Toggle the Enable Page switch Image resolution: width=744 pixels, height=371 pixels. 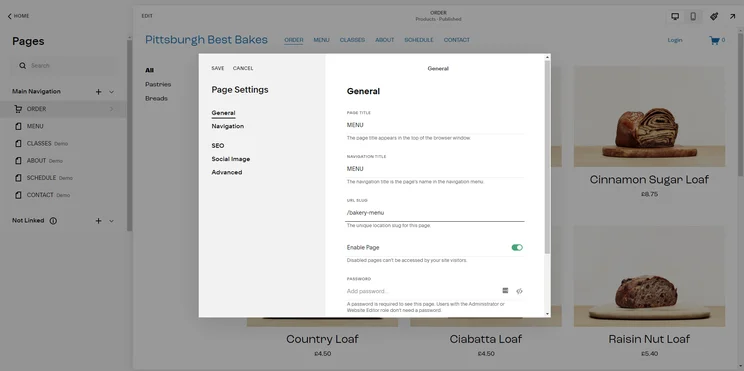pos(517,247)
